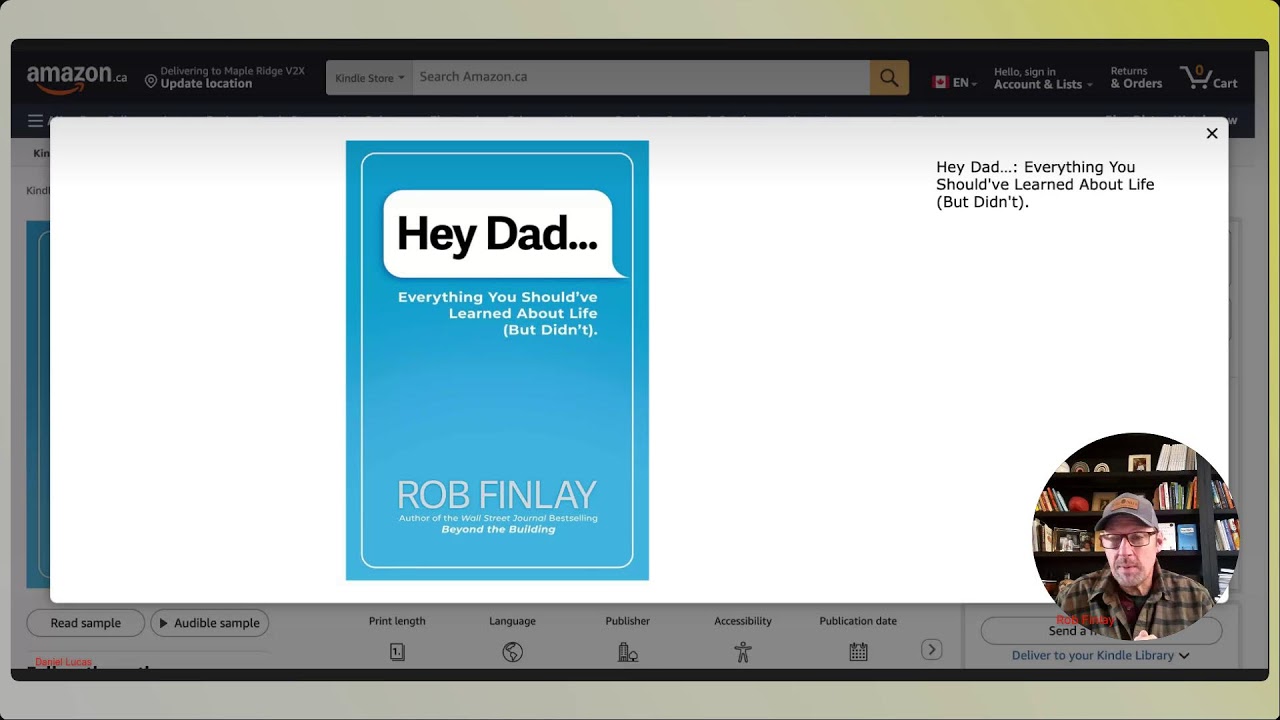Click the Publisher building icon
Image resolution: width=1280 pixels, height=720 pixels.
click(628, 652)
